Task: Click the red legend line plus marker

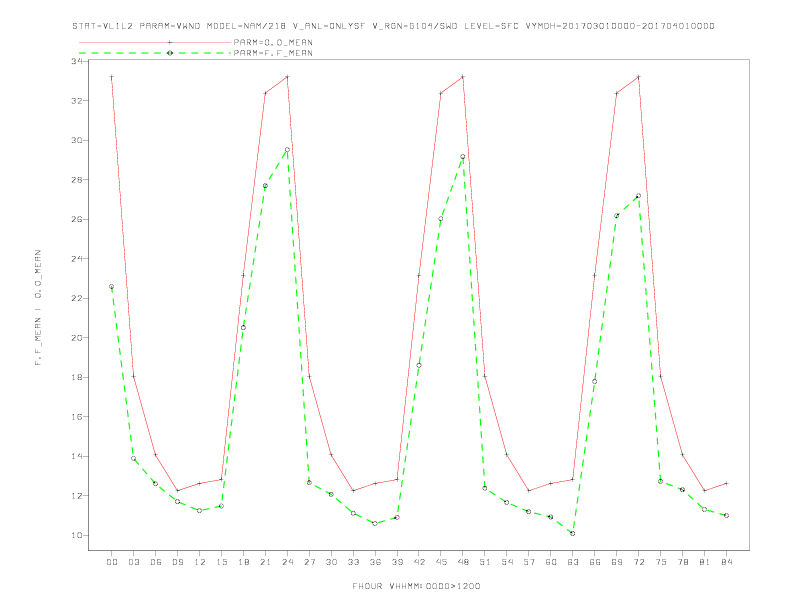Action: click(x=170, y=42)
